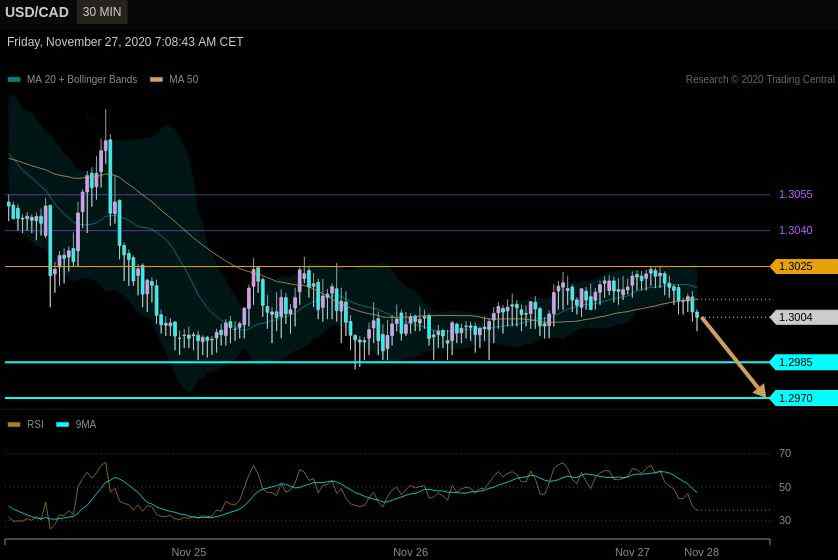
Task: Click the RSI 50 axis value
Action: click(785, 487)
